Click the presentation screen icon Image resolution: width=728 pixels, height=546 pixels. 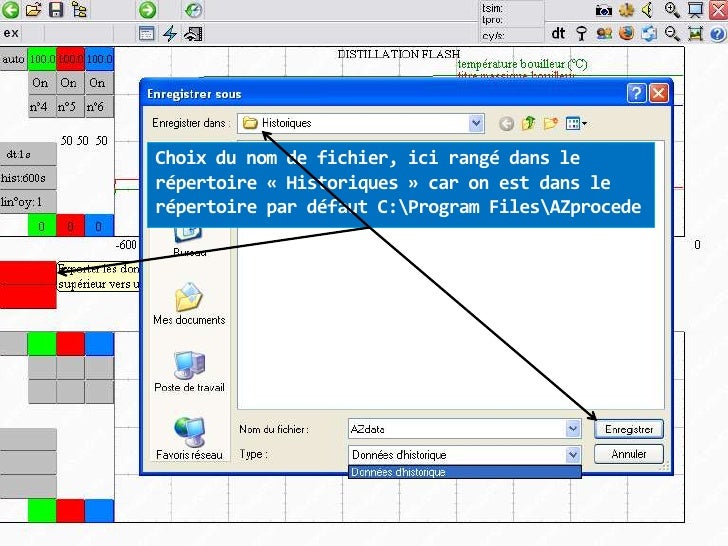pyautogui.click(x=695, y=10)
